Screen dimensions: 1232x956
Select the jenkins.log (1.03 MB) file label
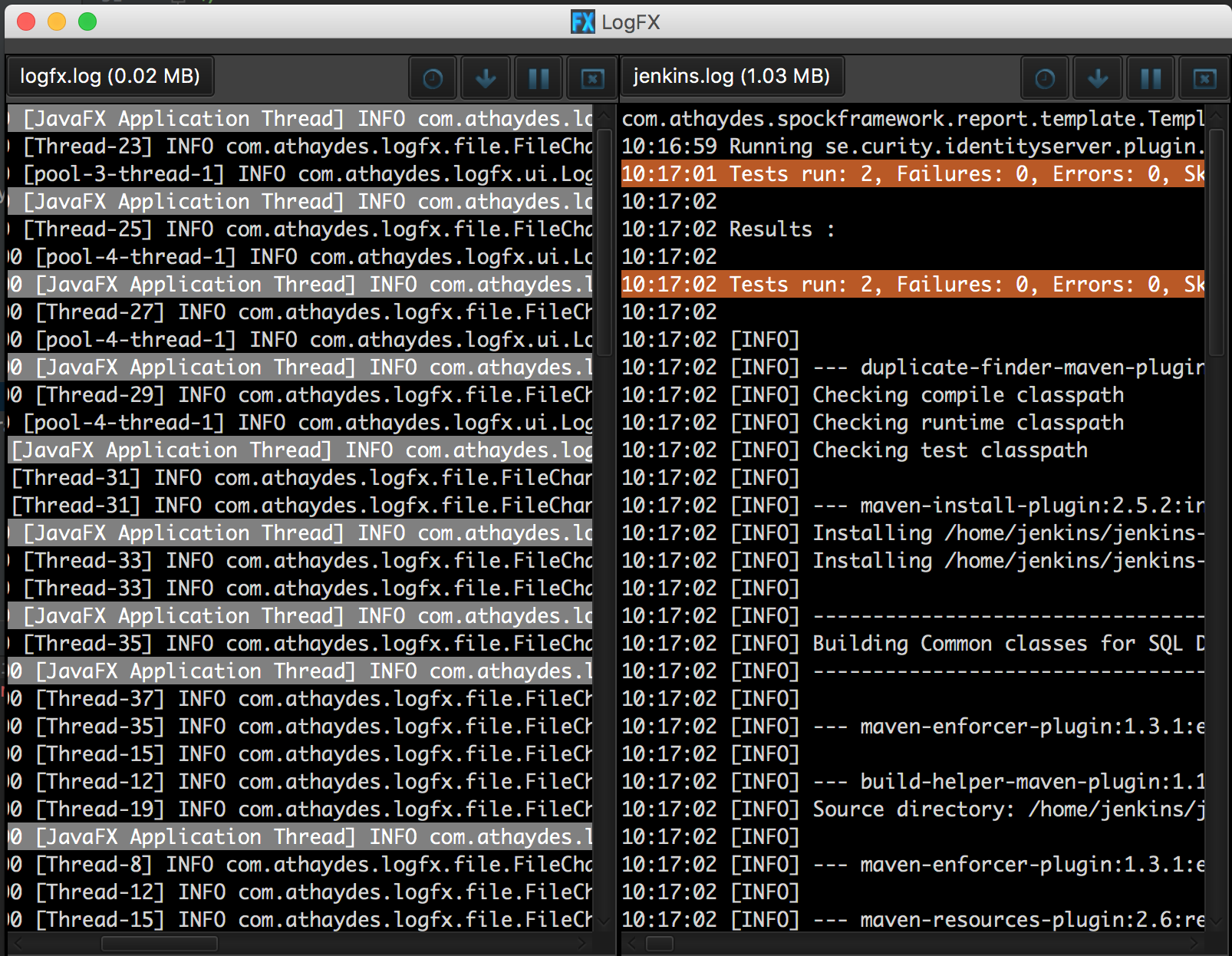pos(731,76)
